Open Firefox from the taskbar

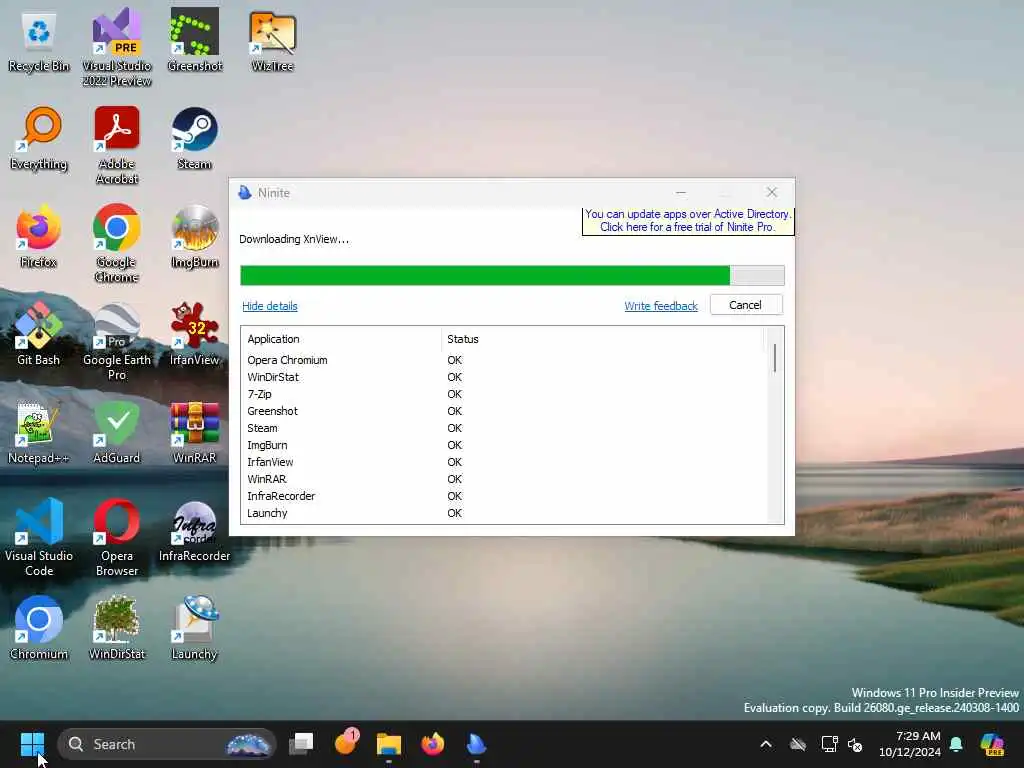(x=432, y=744)
